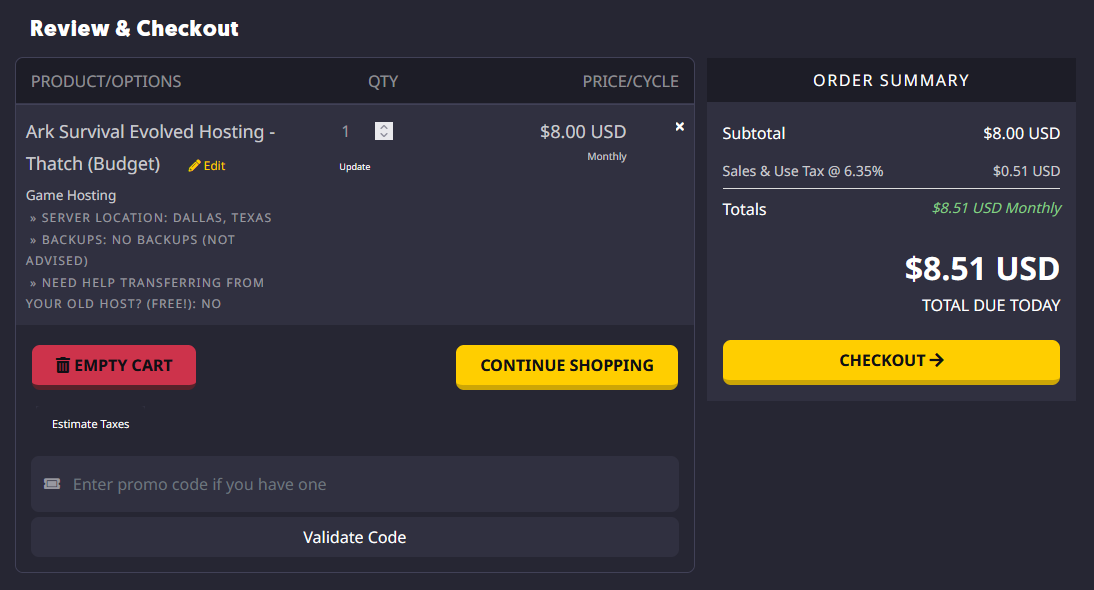Click the Ark Survival Evolved Hosting product name

[150, 132]
